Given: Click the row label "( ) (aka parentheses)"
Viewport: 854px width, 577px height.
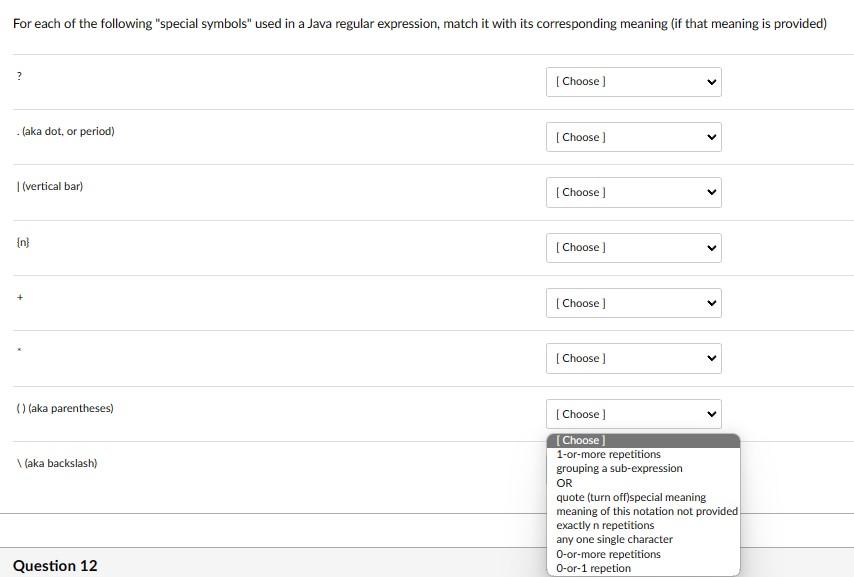Looking at the screenshot, I should click(64, 408).
